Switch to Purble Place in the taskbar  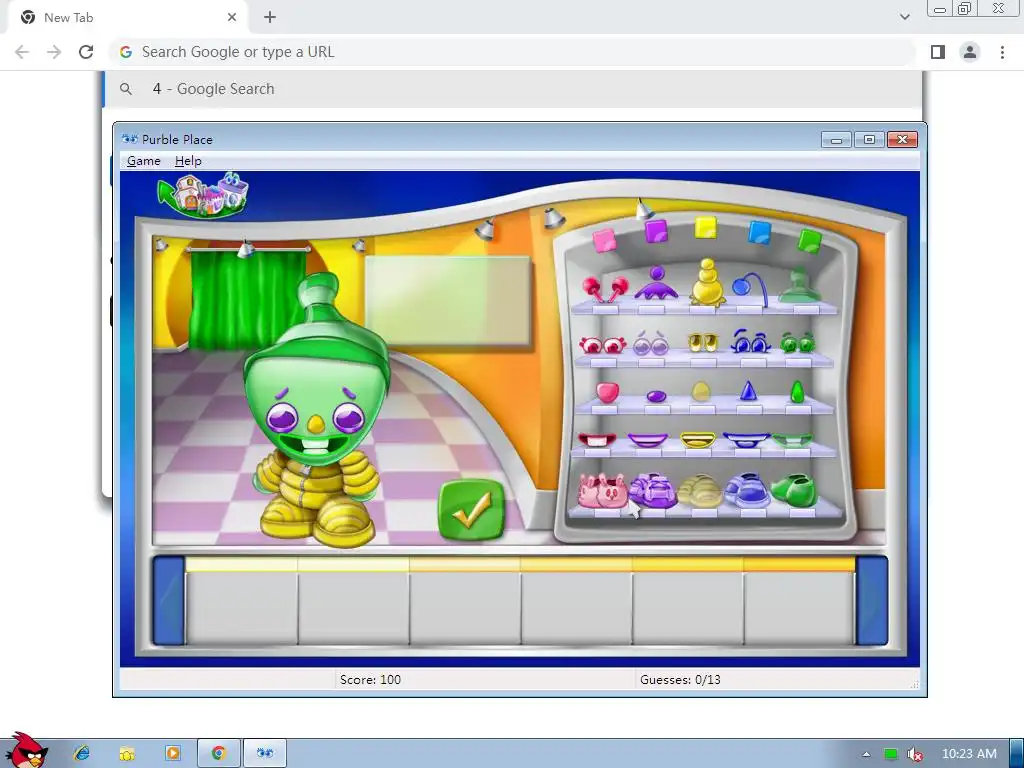coord(264,753)
